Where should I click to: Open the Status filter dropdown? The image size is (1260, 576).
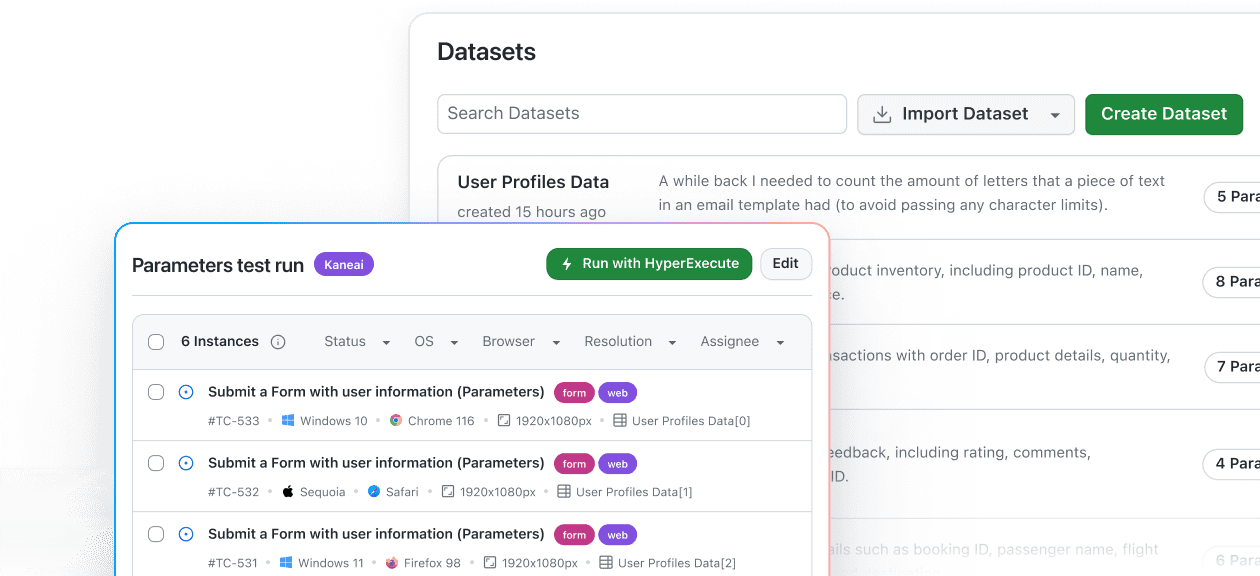pos(355,341)
